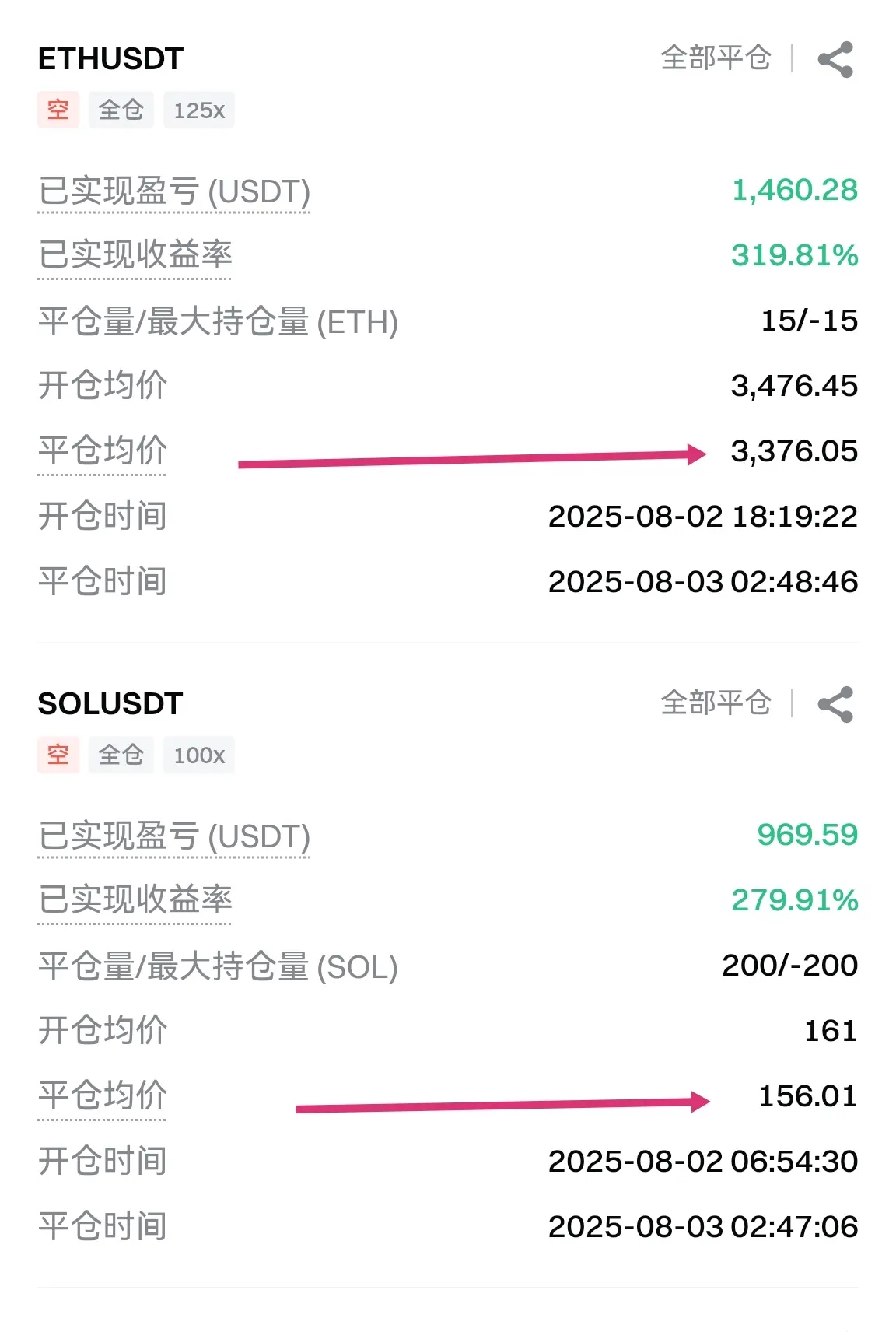Show explanation for SOLUSDT 平仓均价 label

(x=103, y=1097)
